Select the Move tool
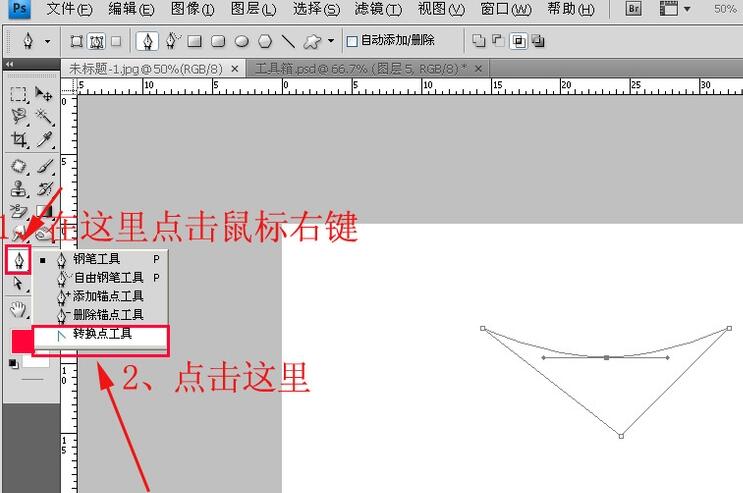 [44, 94]
